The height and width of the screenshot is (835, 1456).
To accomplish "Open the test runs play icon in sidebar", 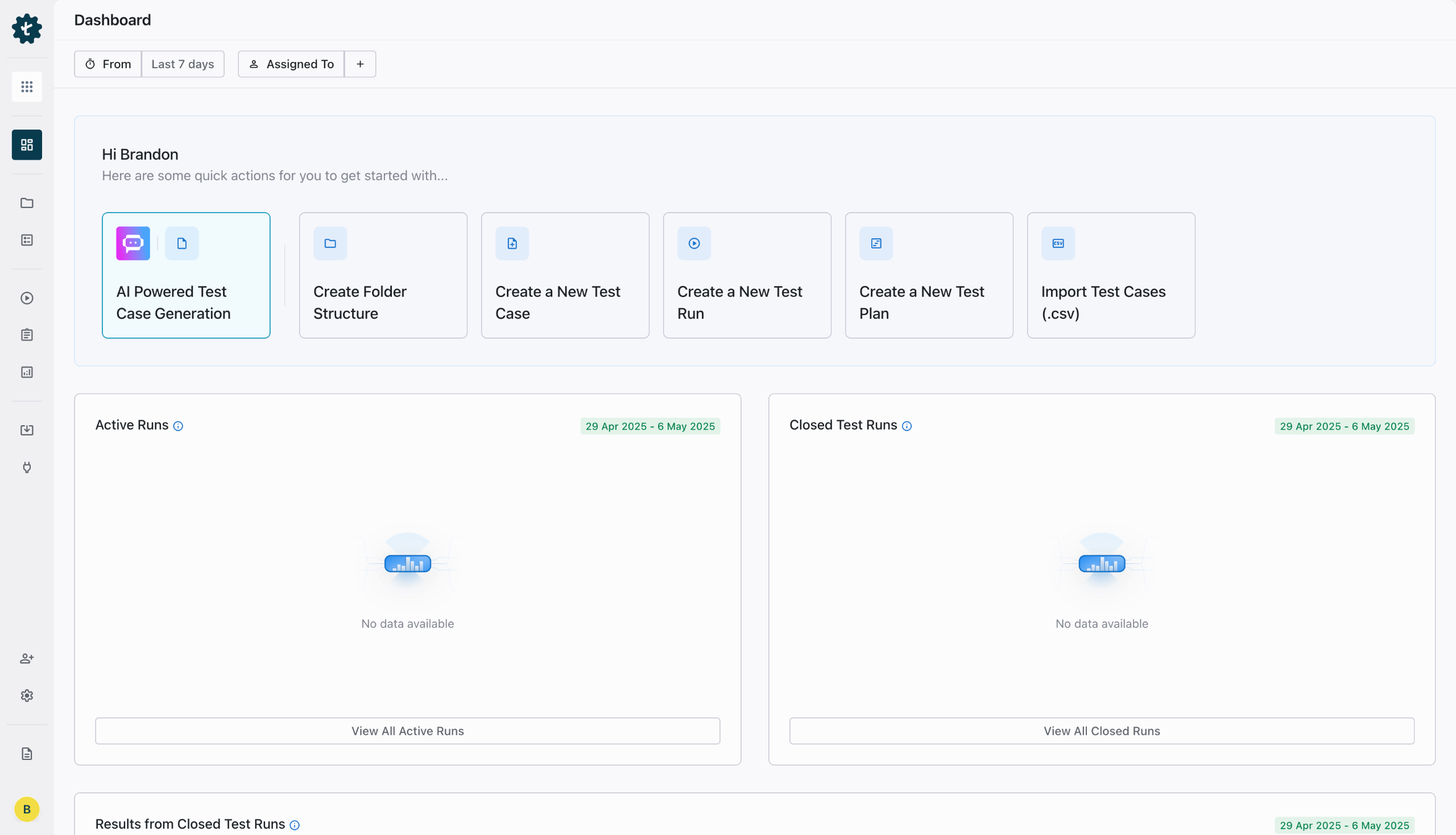I will point(27,298).
